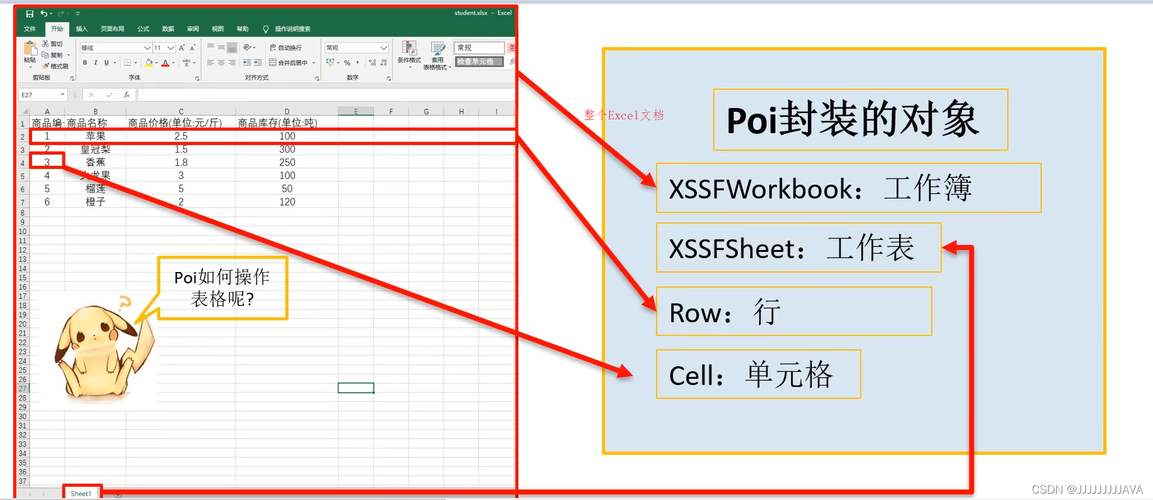Expand the Name Box E27 dropdown arrow

(63, 94)
